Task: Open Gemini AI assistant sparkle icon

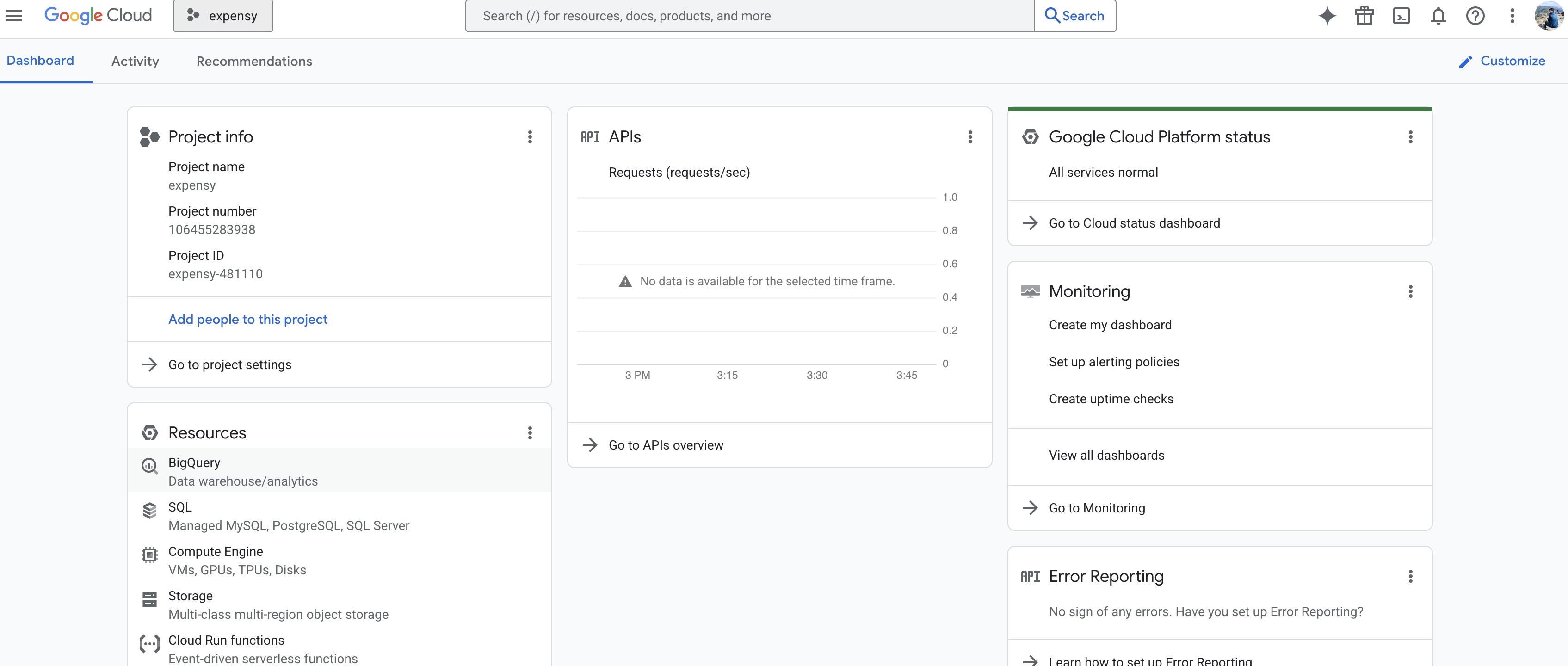Action: tap(1327, 16)
